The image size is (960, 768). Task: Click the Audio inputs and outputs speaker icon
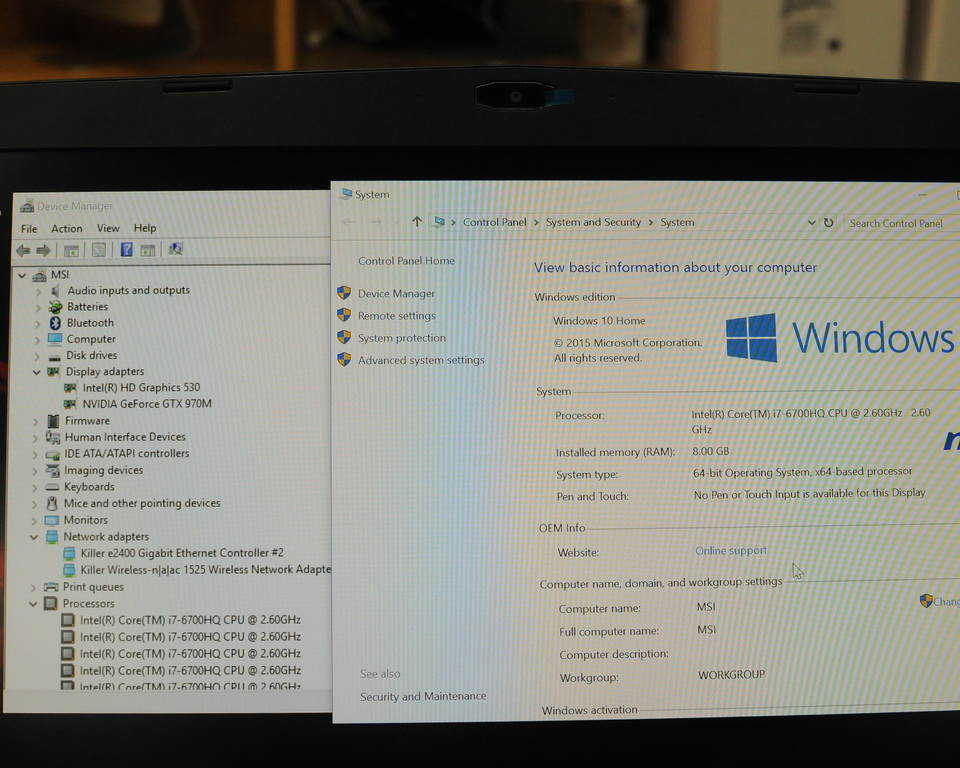55,290
